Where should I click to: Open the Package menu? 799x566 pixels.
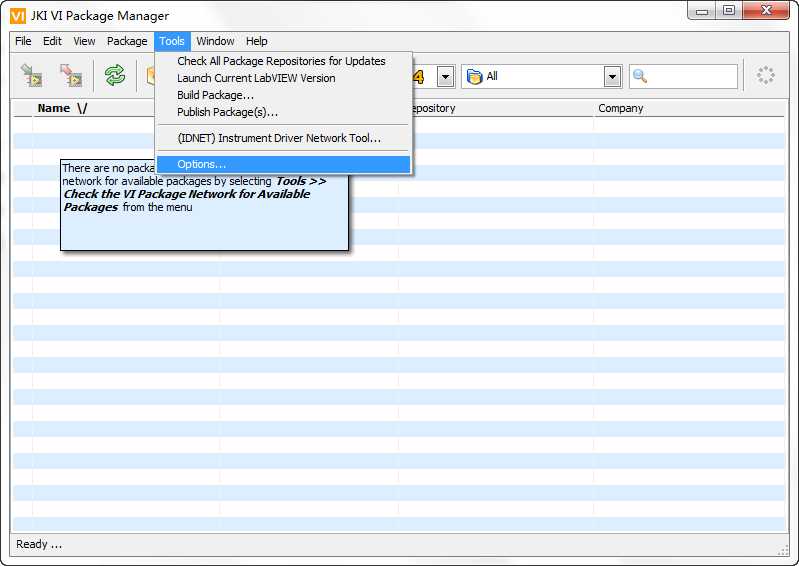click(x=127, y=41)
